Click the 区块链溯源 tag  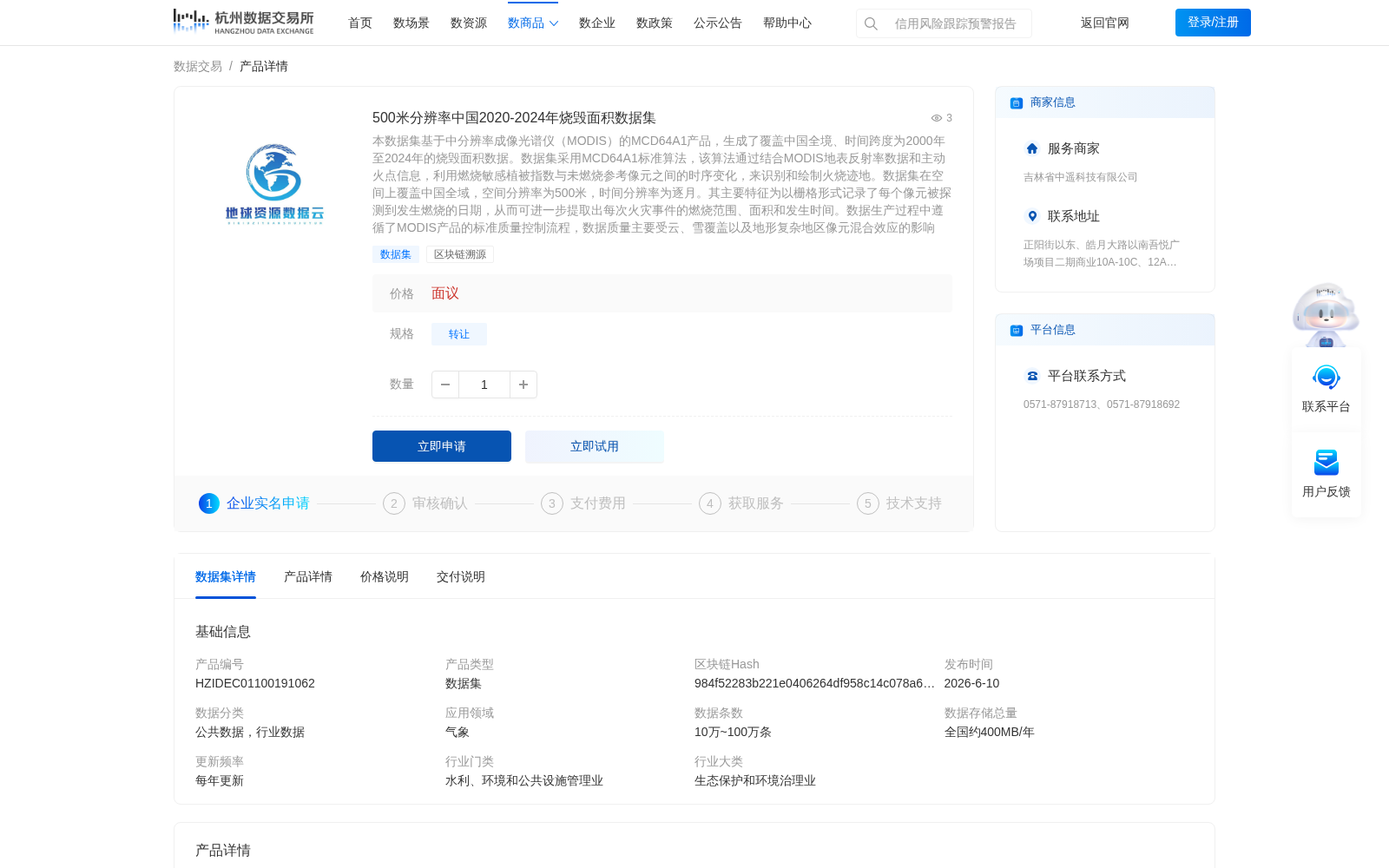[460, 254]
